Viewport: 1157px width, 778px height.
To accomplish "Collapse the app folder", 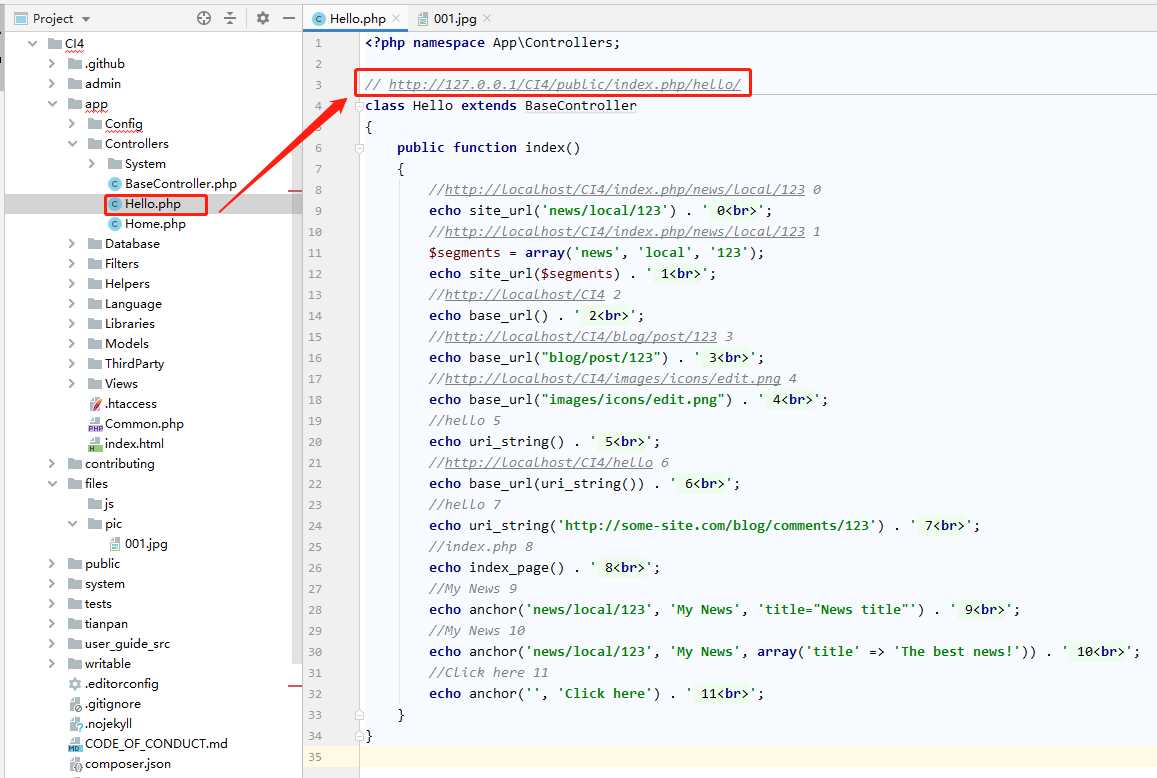I will click(52, 103).
